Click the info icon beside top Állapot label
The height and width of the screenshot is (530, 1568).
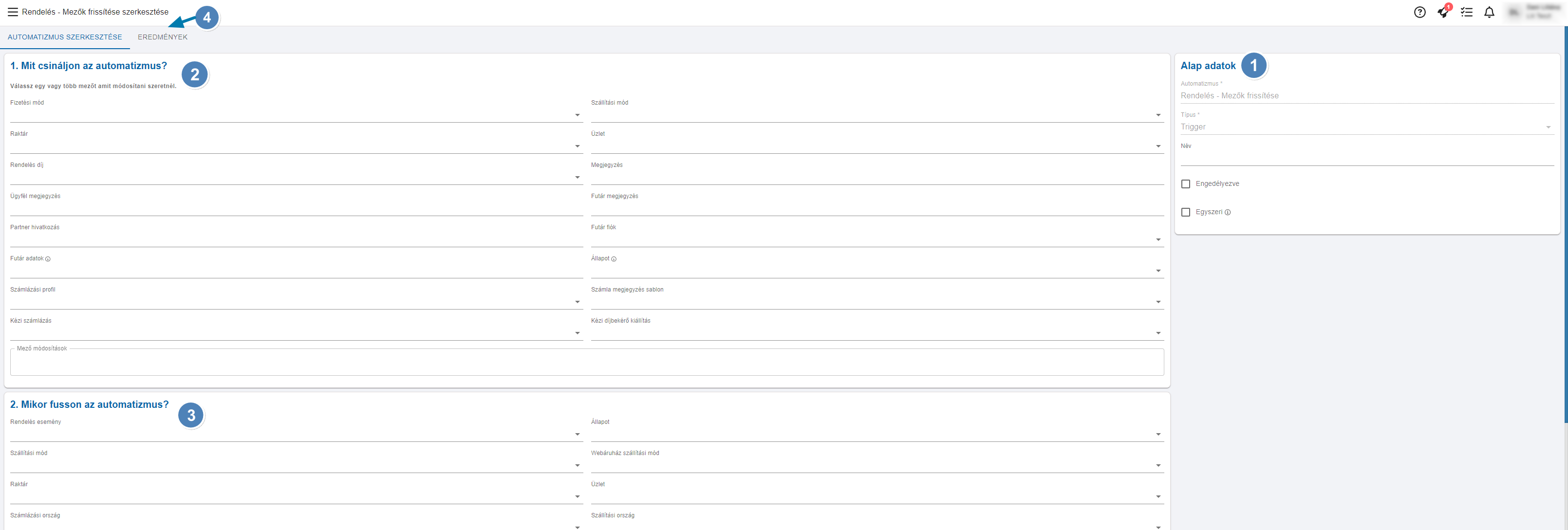point(614,259)
